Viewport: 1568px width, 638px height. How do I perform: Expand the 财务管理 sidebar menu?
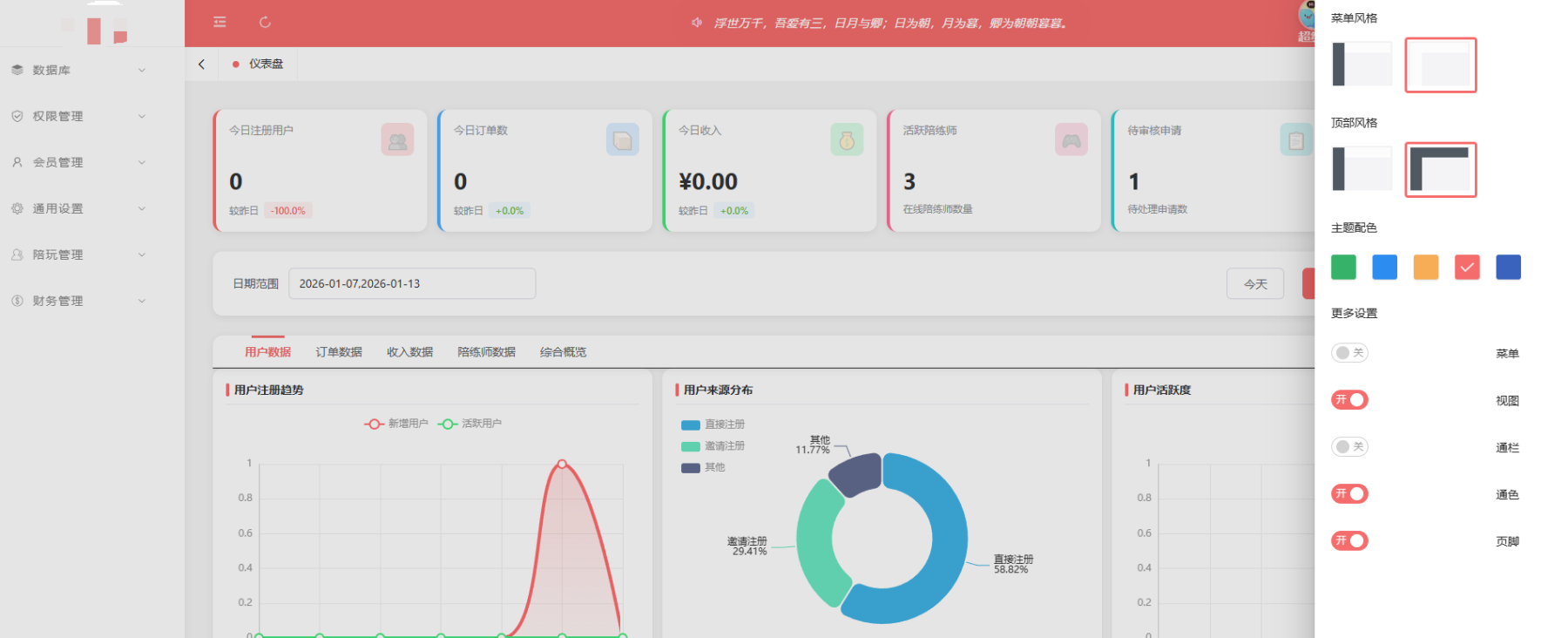click(77, 301)
